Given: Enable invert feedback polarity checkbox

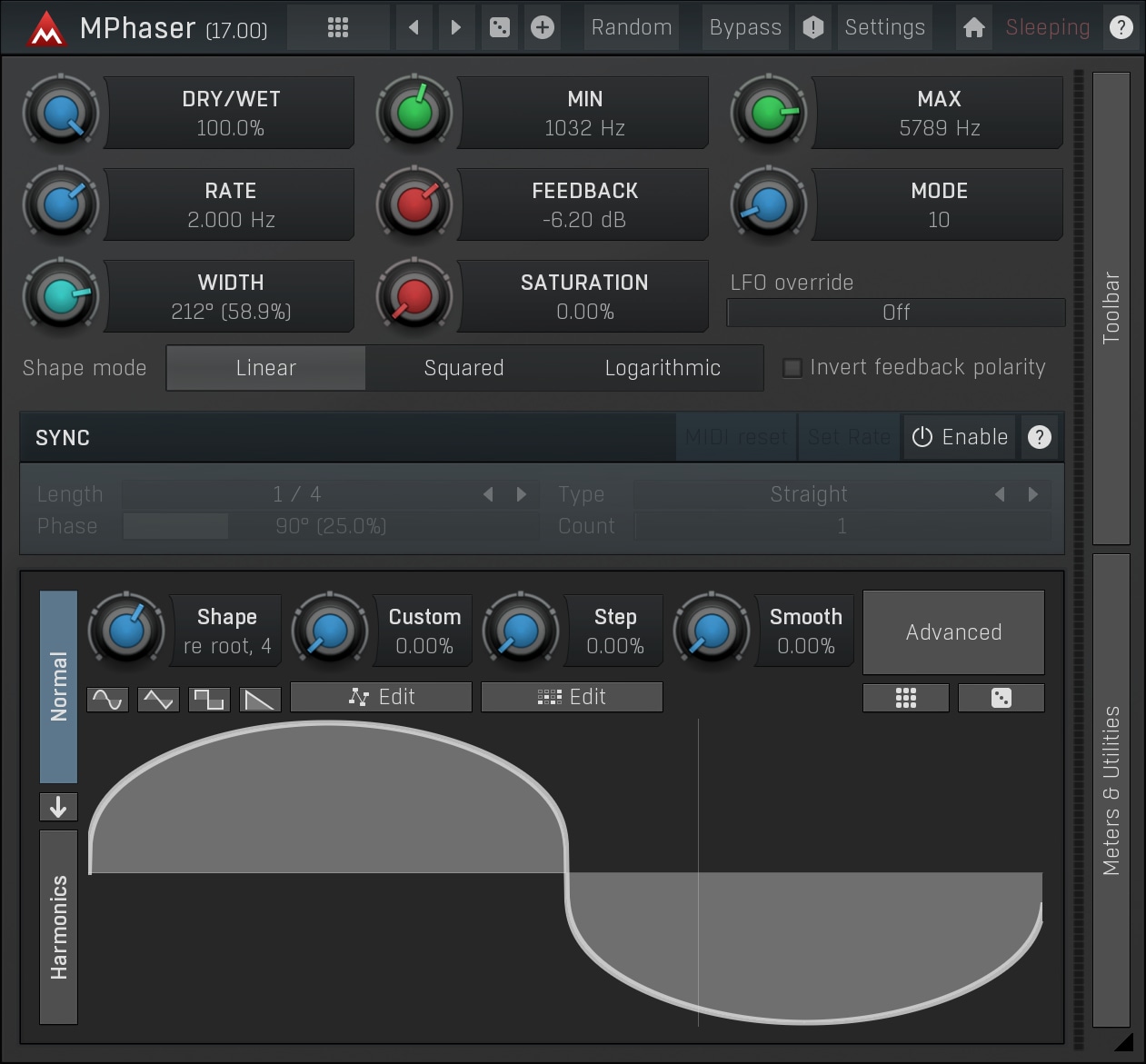Looking at the screenshot, I should 792,368.
